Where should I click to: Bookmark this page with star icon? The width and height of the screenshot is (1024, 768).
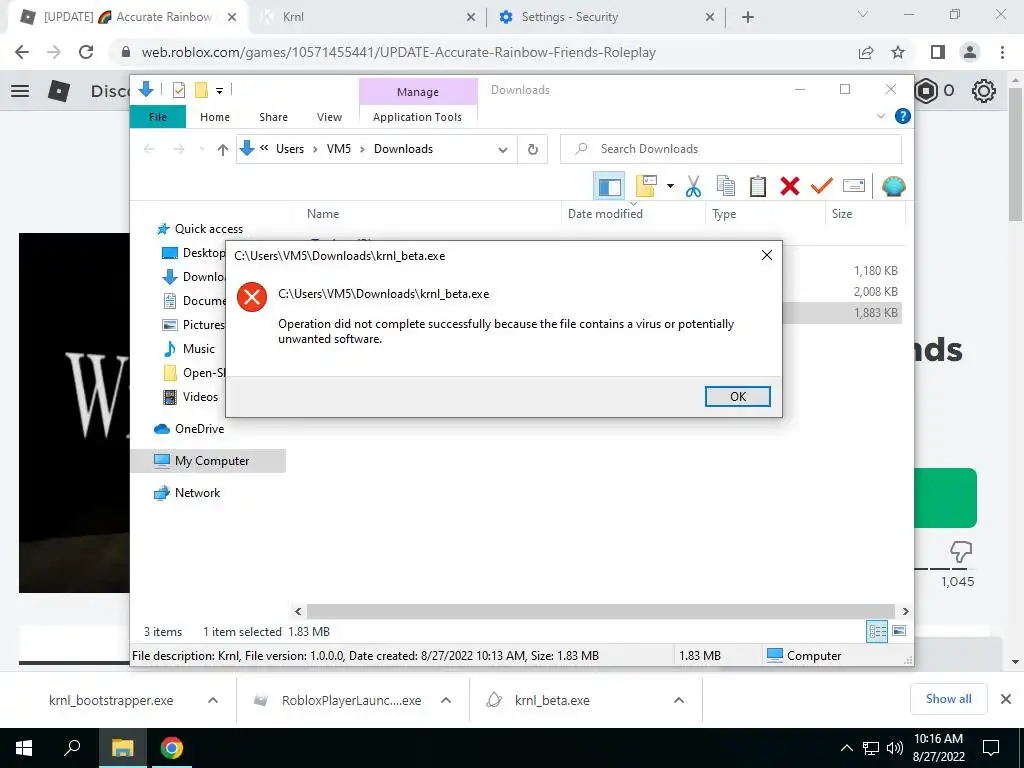click(898, 52)
